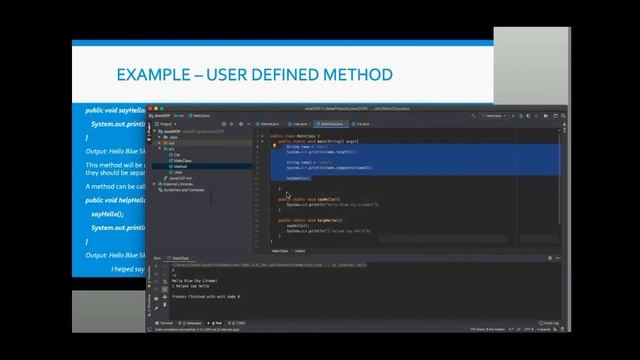This screenshot has width=640, height=360.
Task: Expand External Libraries node
Action: coord(154,184)
